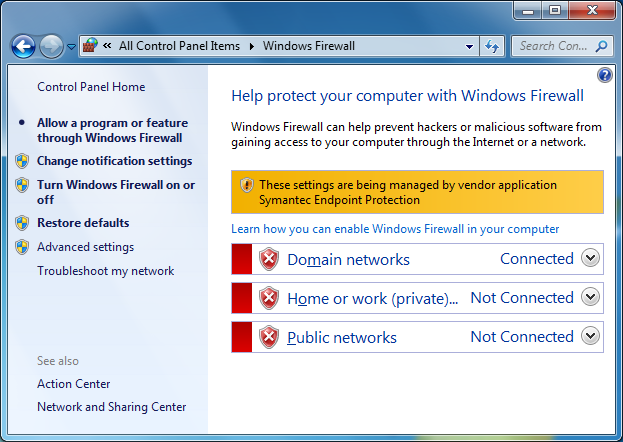The height and width of the screenshot is (442, 623).
Task: Click the red shield beside Public networks
Action: 269,337
